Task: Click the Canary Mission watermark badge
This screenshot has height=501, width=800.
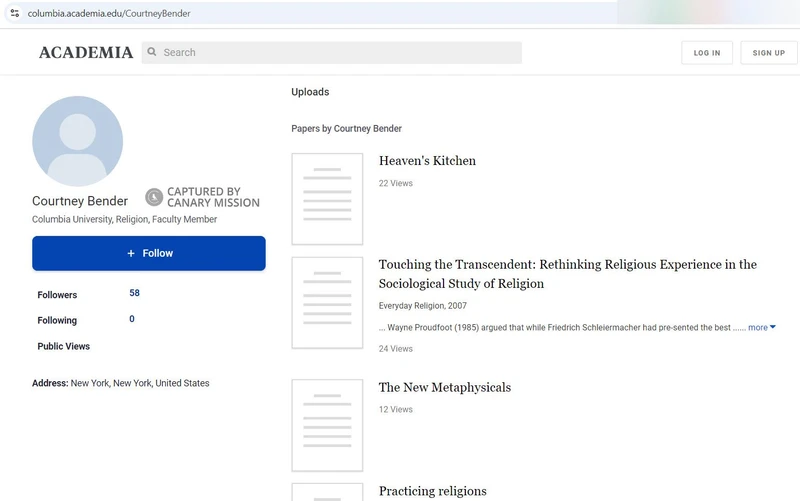Action: [202, 197]
